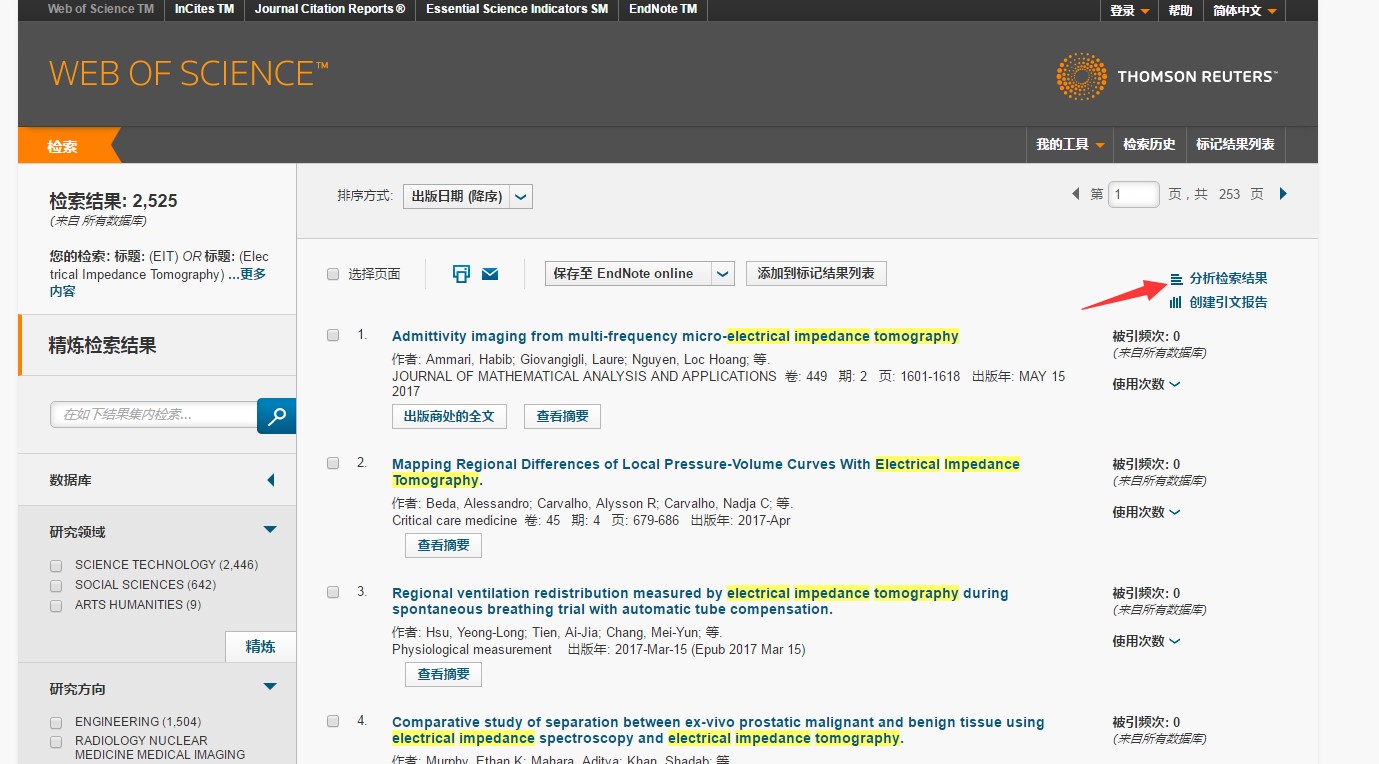Screen dimensions: 1379x764
Task: Open 标记结果列表
Action: click(x=1235, y=145)
